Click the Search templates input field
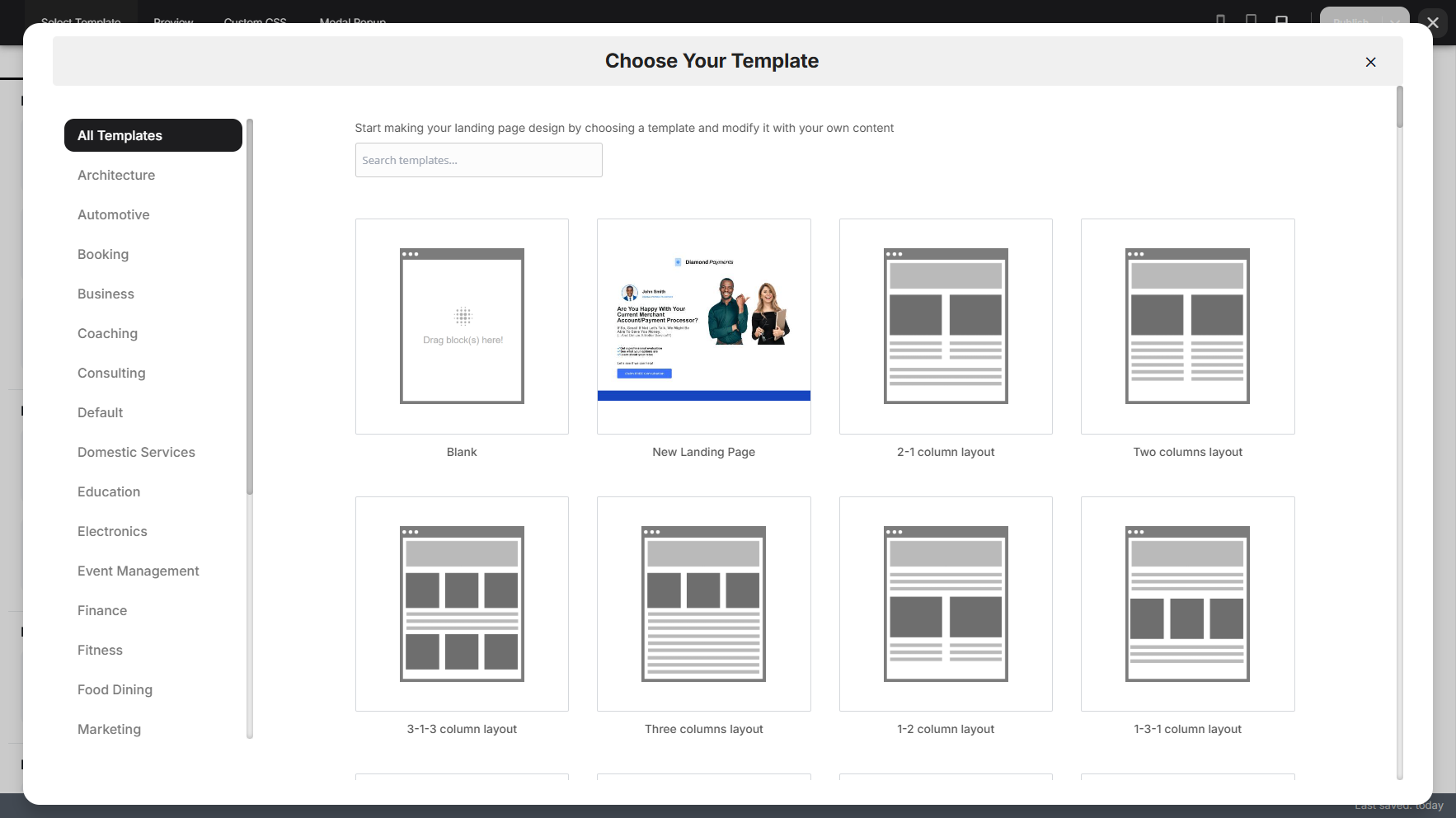Viewport: 1456px width, 818px height. click(478, 160)
